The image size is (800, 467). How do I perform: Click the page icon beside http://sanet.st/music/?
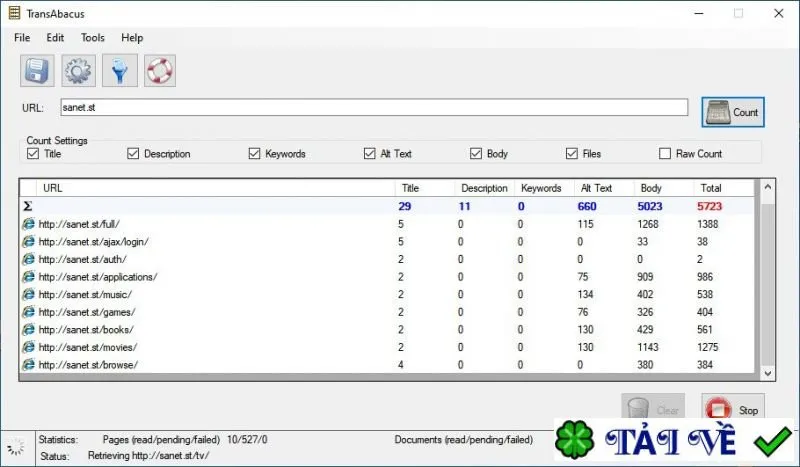29,294
